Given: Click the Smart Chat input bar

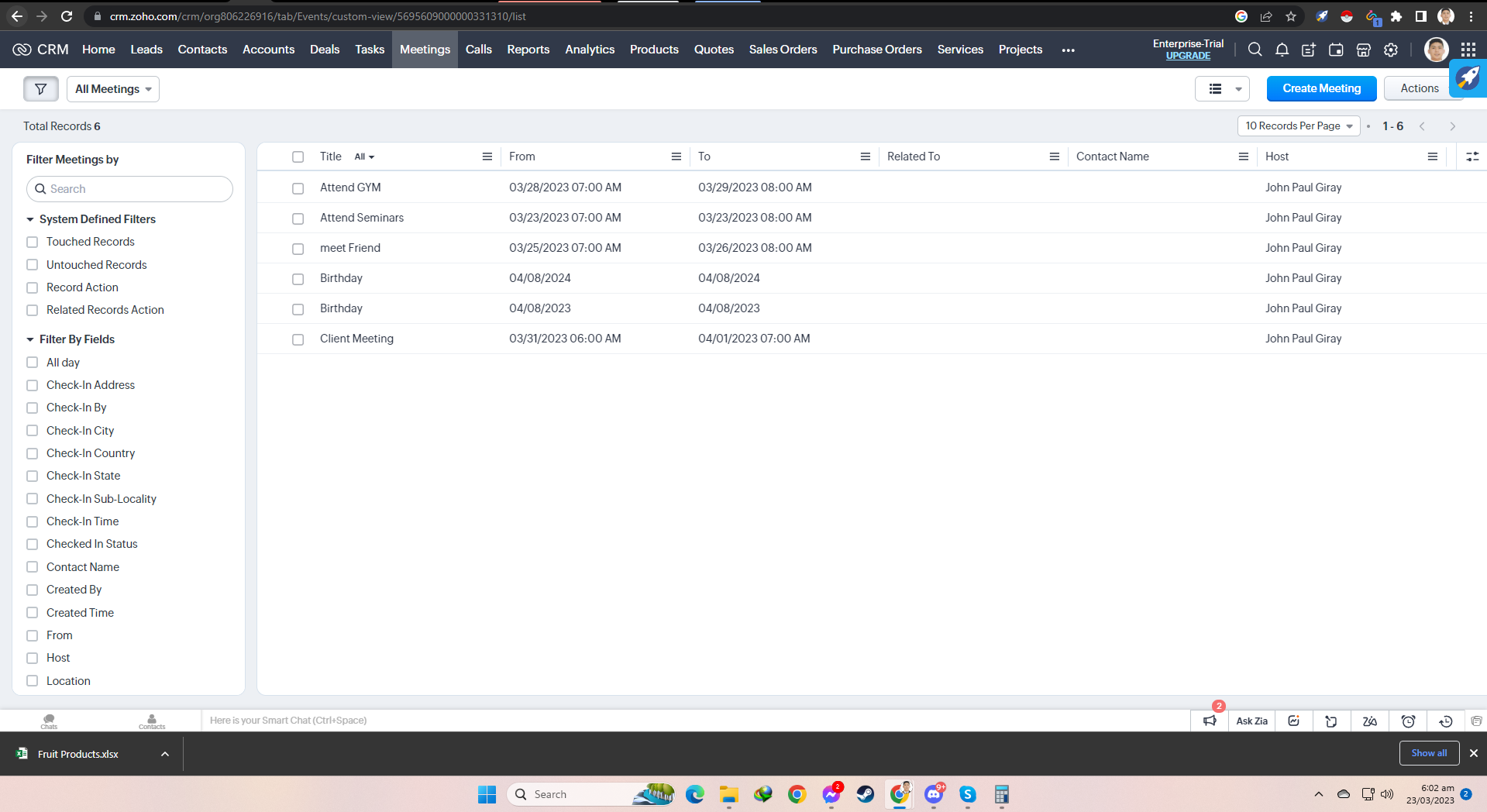Looking at the screenshot, I should point(695,721).
